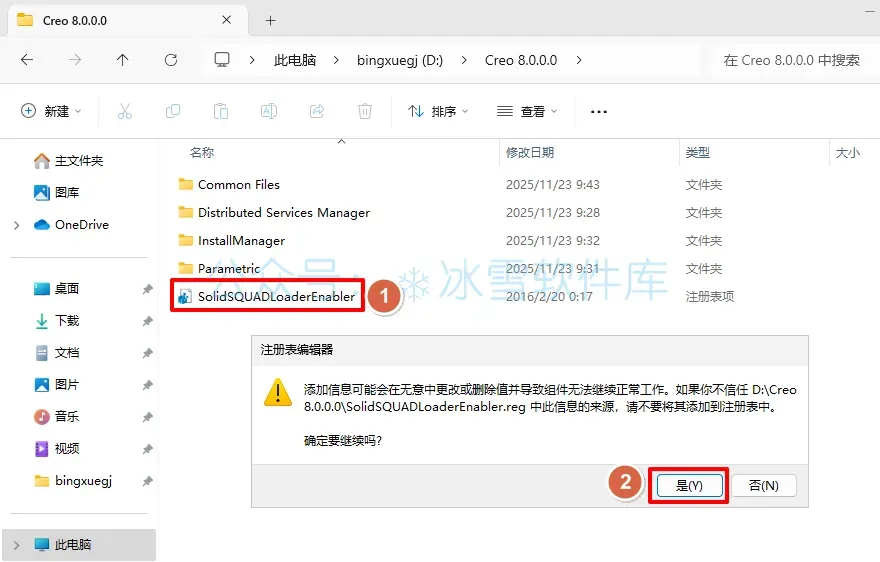Click the Copy icon in the toolbar
This screenshot has height=562, width=880.
(173, 111)
